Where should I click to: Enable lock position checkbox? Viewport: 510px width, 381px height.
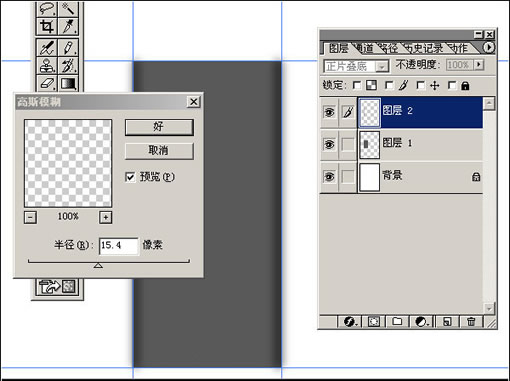[x=421, y=86]
